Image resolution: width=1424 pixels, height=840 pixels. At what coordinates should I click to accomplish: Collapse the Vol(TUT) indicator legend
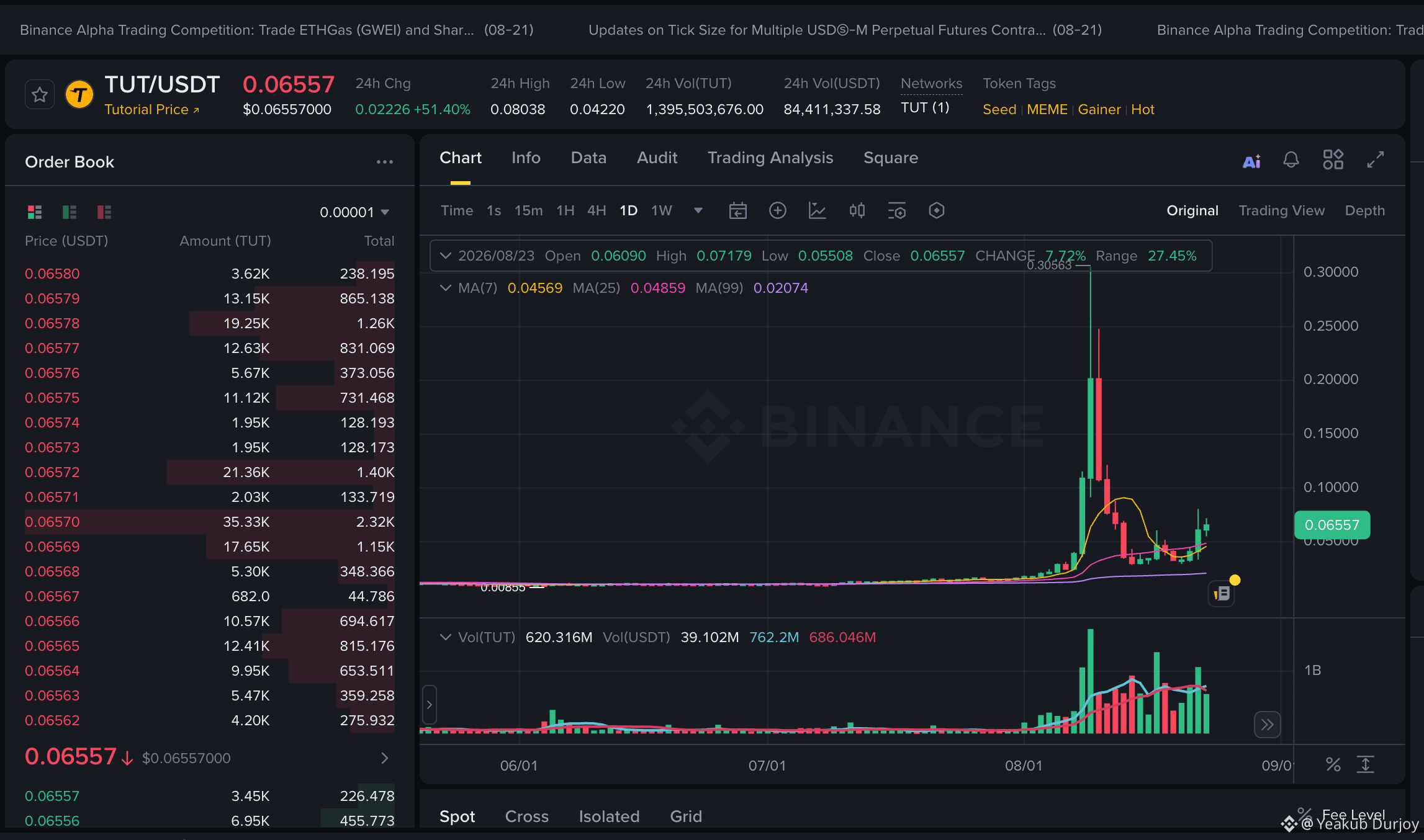[445, 637]
